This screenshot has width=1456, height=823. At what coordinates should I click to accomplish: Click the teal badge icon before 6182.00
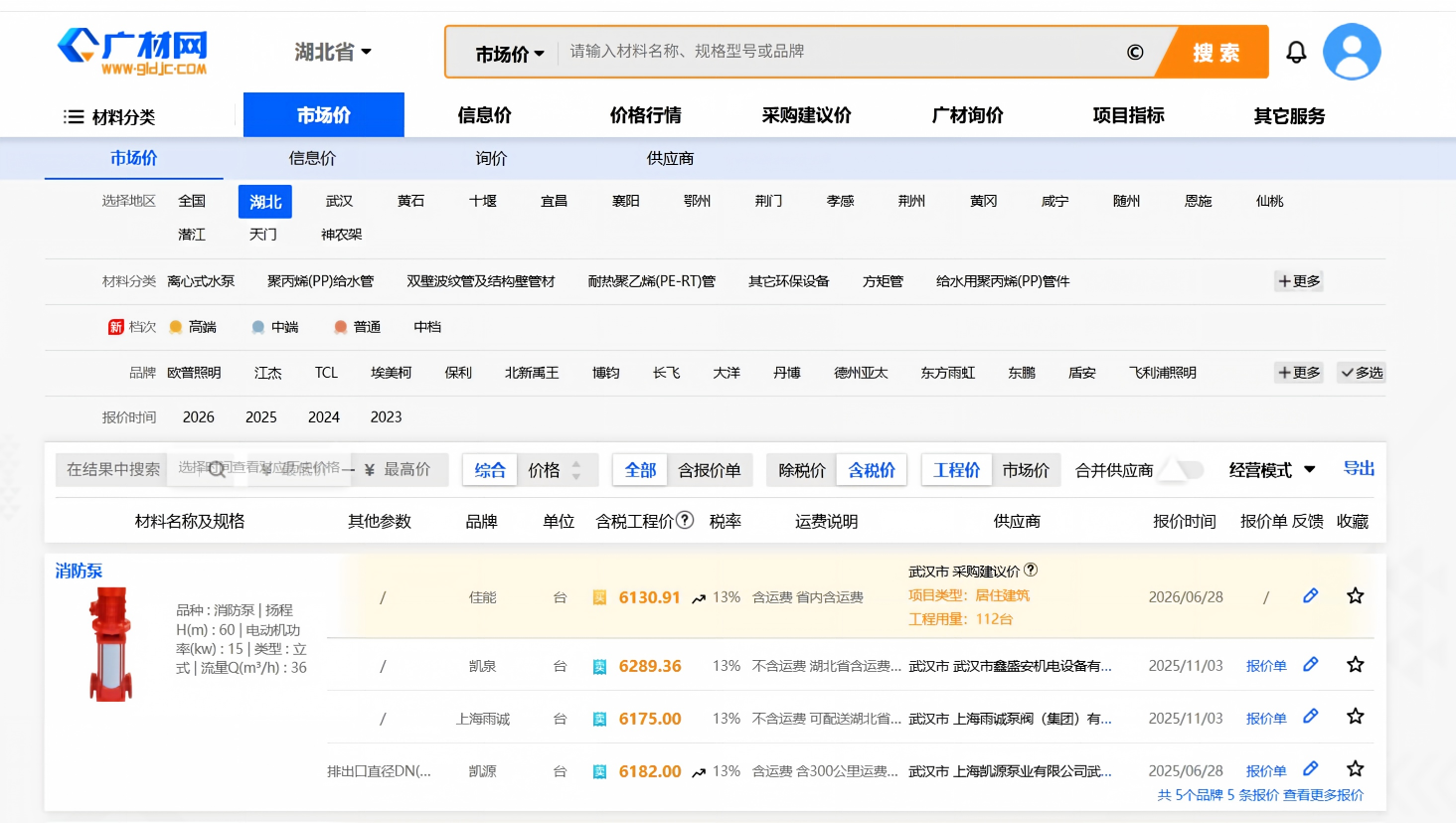click(599, 771)
